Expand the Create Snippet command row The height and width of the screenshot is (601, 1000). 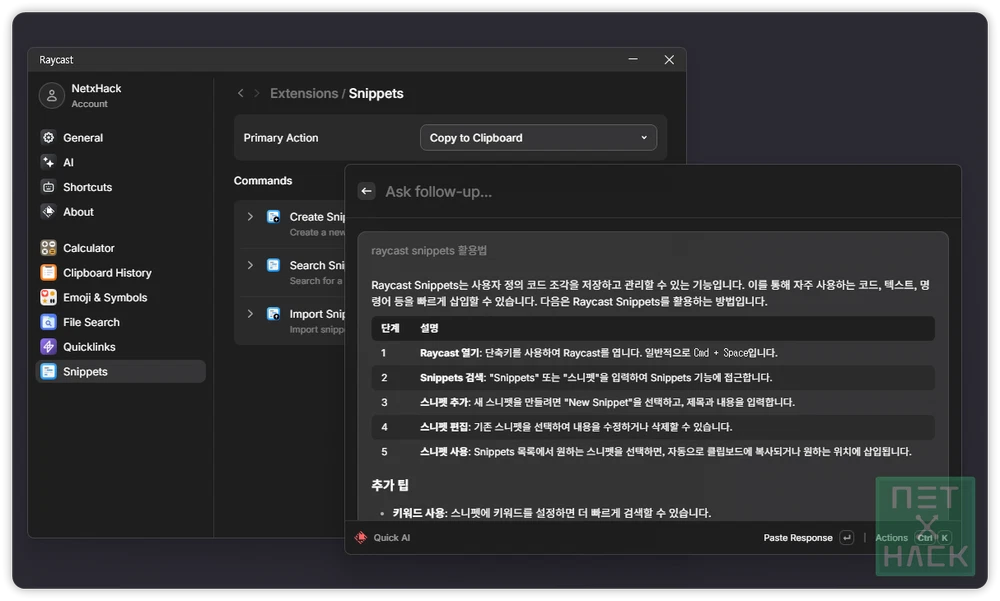click(250, 217)
